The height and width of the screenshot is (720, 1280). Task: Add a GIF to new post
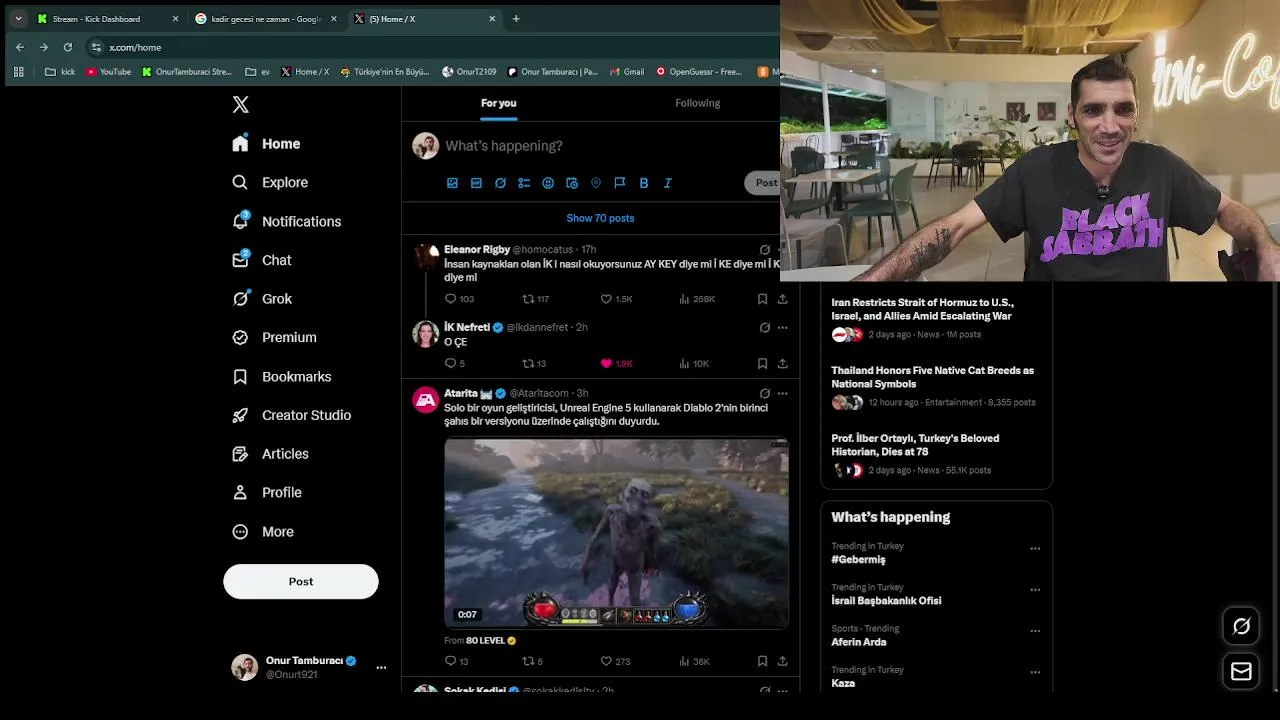tap(476, 183)
